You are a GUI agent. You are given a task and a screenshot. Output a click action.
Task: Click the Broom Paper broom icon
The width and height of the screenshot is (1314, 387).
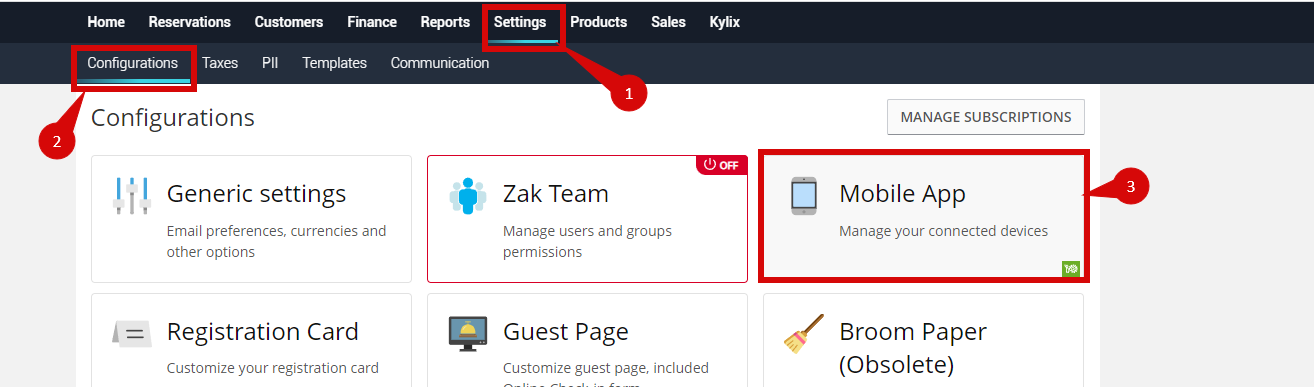click(x=804, y=334)
